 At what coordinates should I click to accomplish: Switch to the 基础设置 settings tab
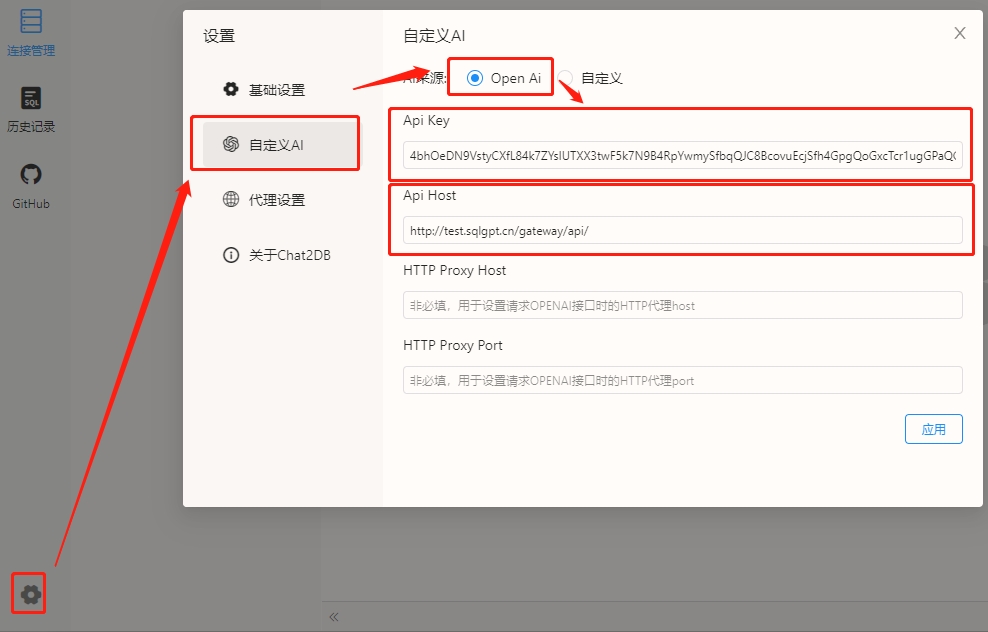(x=277, y=90)
